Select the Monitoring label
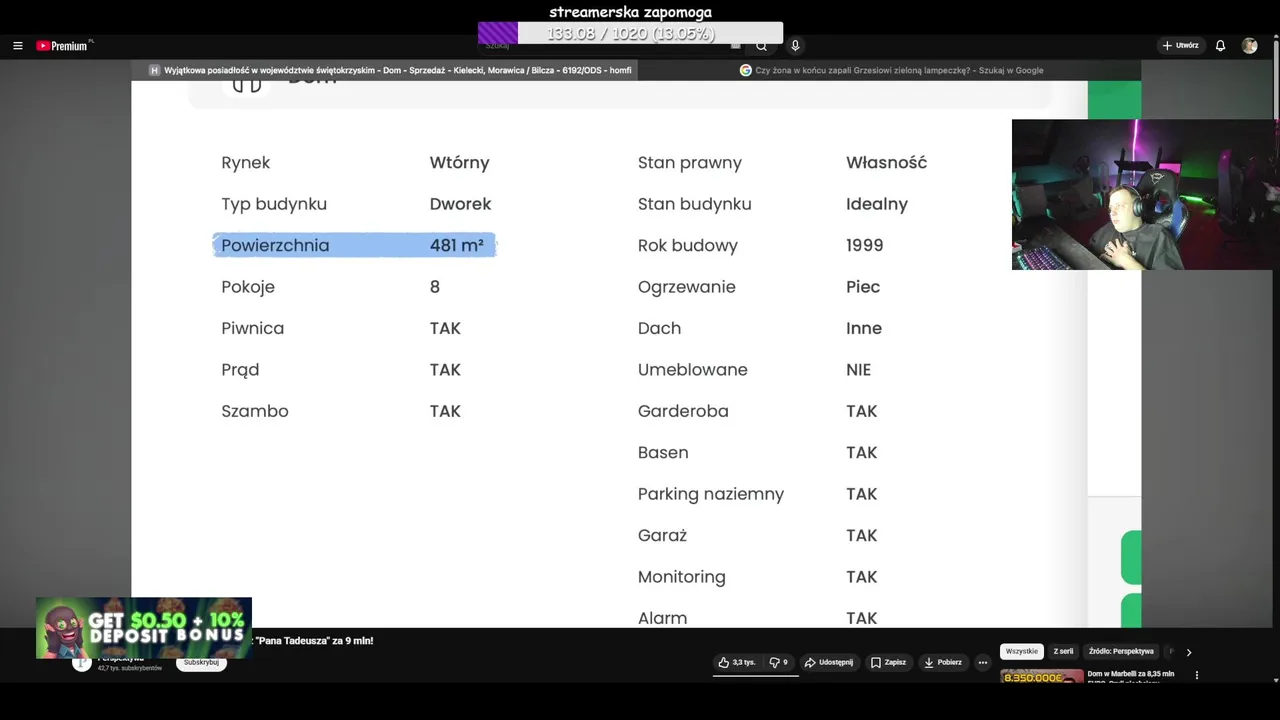 (682, 577)
